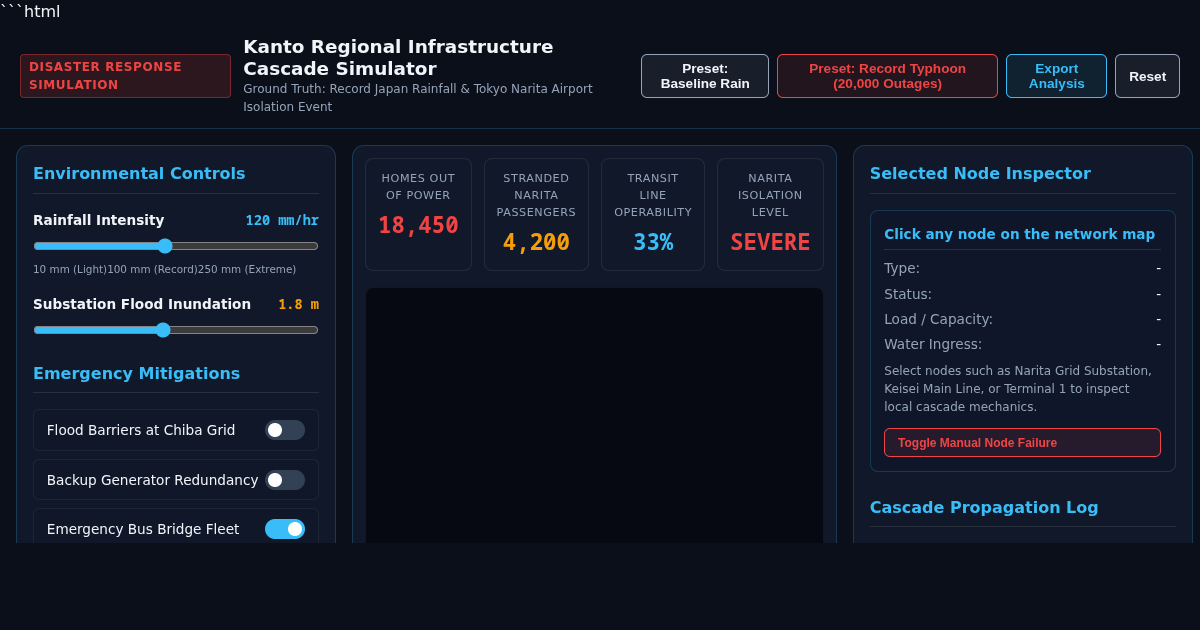This screenshot has width=1200, height=630.
Task: Click the Type row label
Action: [x=902, y=268]
